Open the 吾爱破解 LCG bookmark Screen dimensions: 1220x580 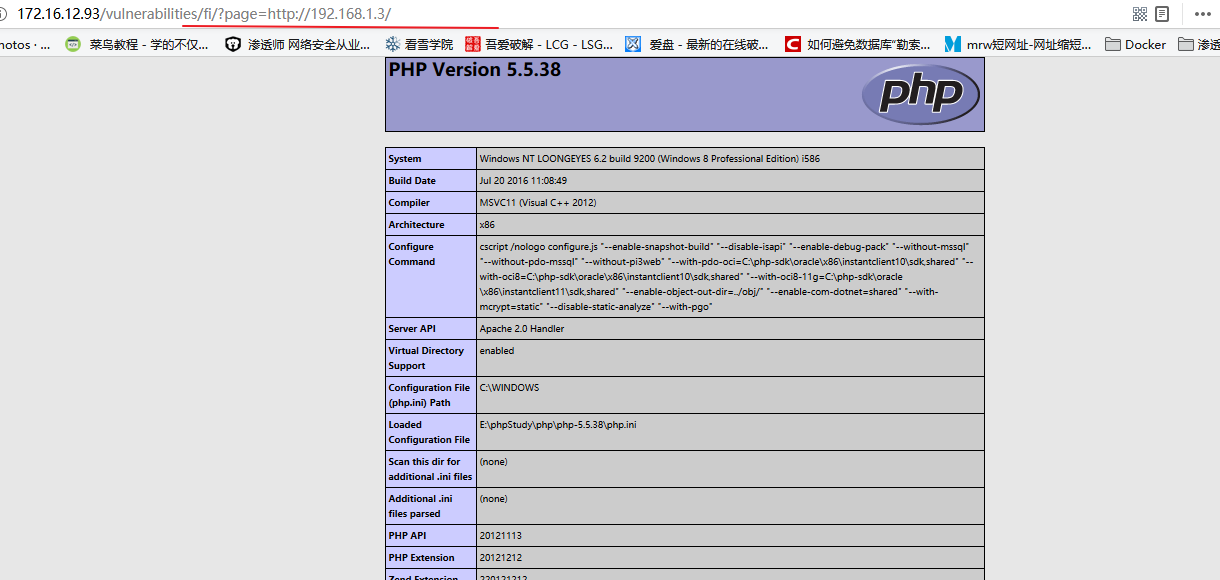tap(538, 44)
